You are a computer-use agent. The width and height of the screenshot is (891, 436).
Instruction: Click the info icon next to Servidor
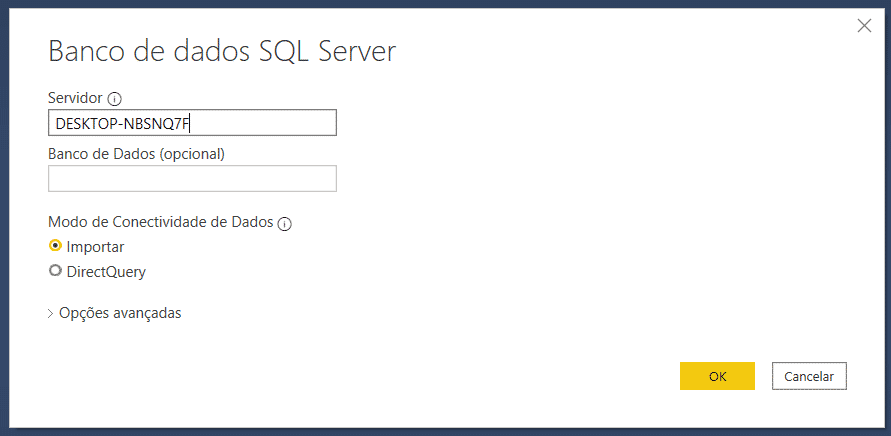click(114, 99)
